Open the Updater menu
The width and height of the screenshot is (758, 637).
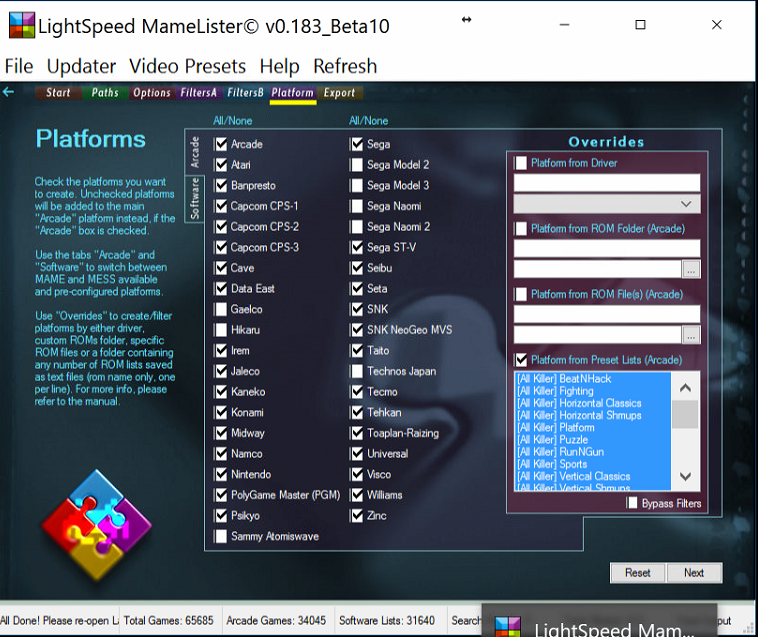tap(81, 66)
